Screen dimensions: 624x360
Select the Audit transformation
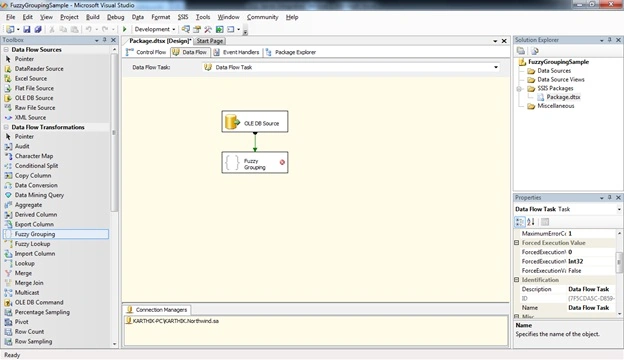click(22, 146)
